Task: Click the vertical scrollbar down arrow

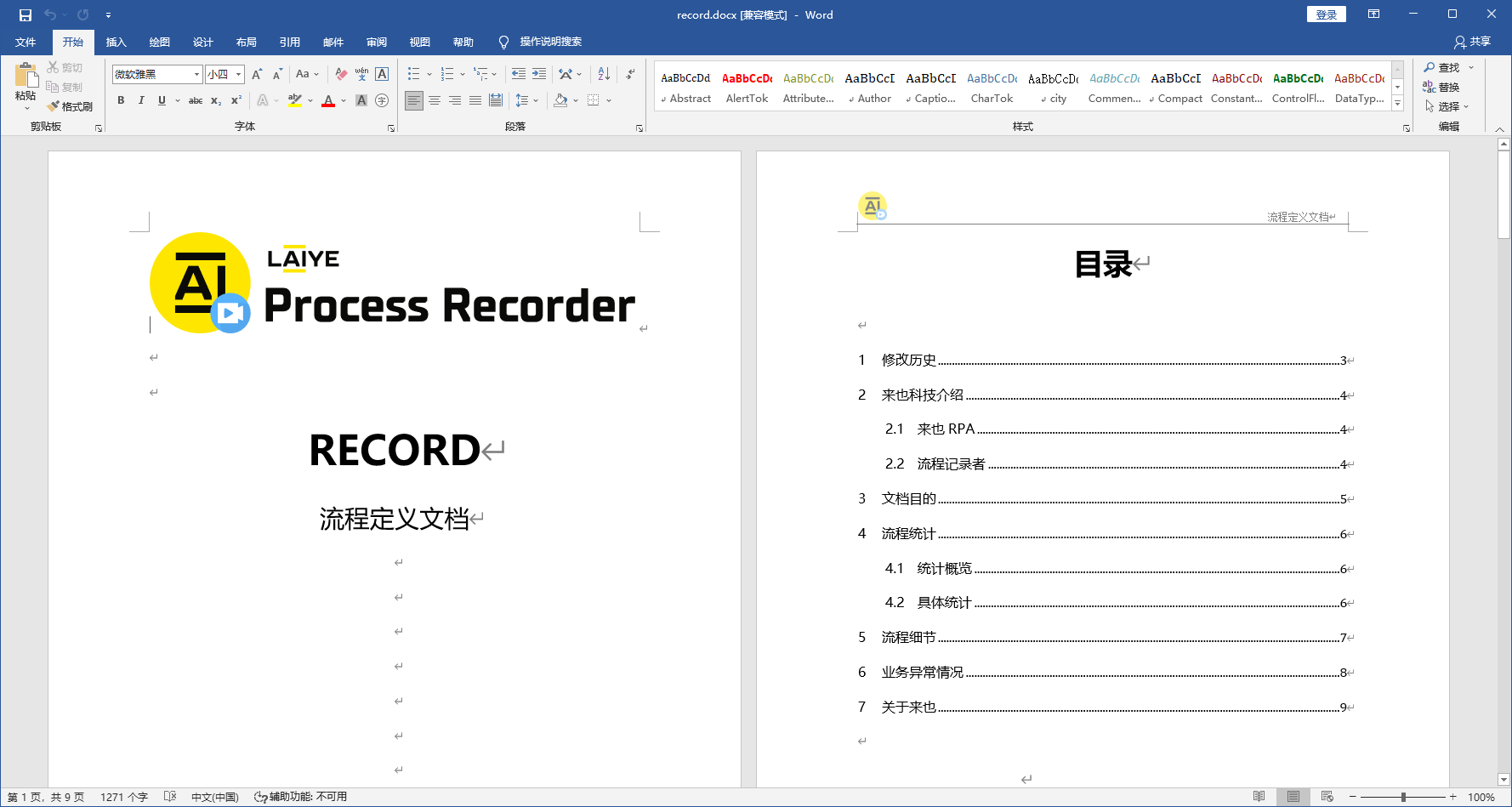Action: pyautogui.click(x=1503, y=779)
